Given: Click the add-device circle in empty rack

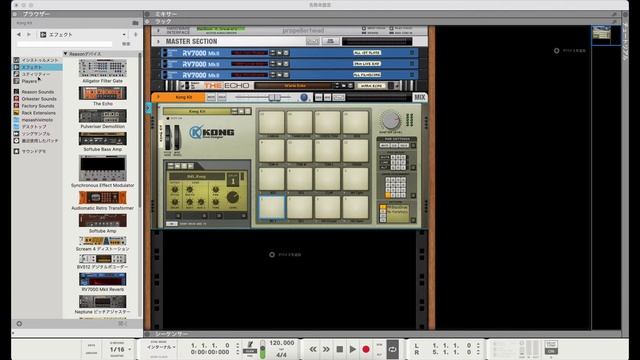Looking at the screenshot, I should 272,255.
